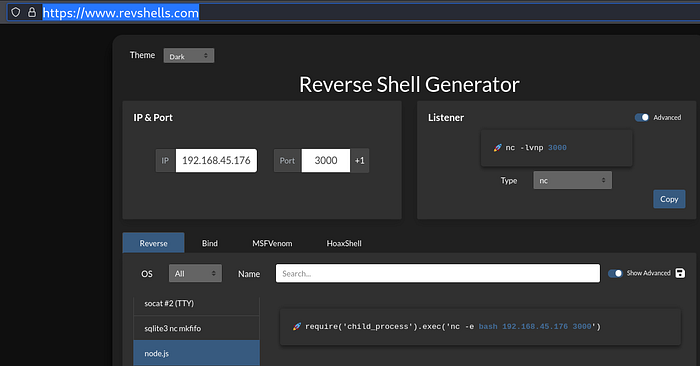Toggle the Listener Advanced switch
Screen dimensions: 700x366
point(642,117)
